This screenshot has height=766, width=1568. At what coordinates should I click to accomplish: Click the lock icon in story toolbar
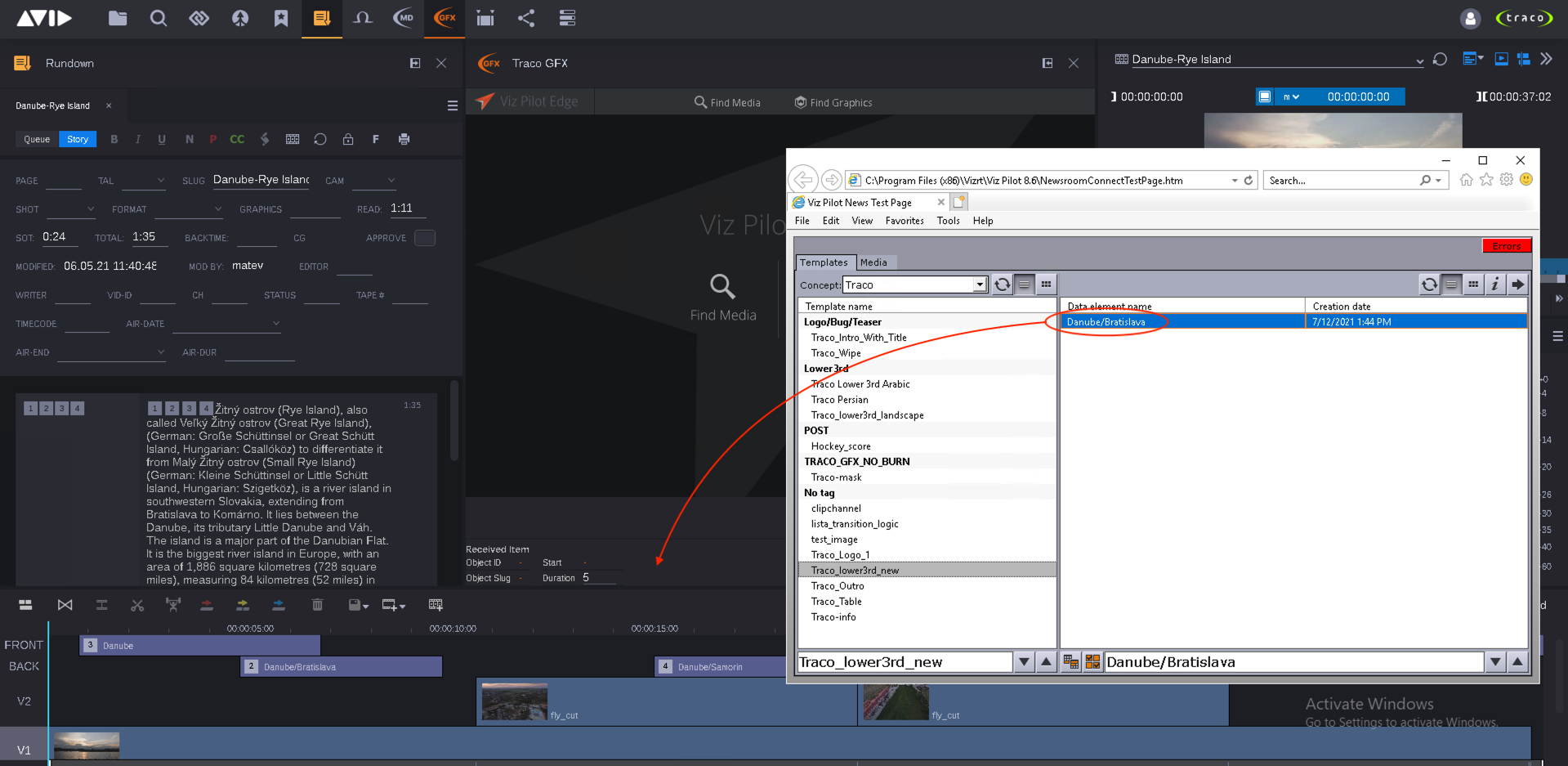click(348, 139)
